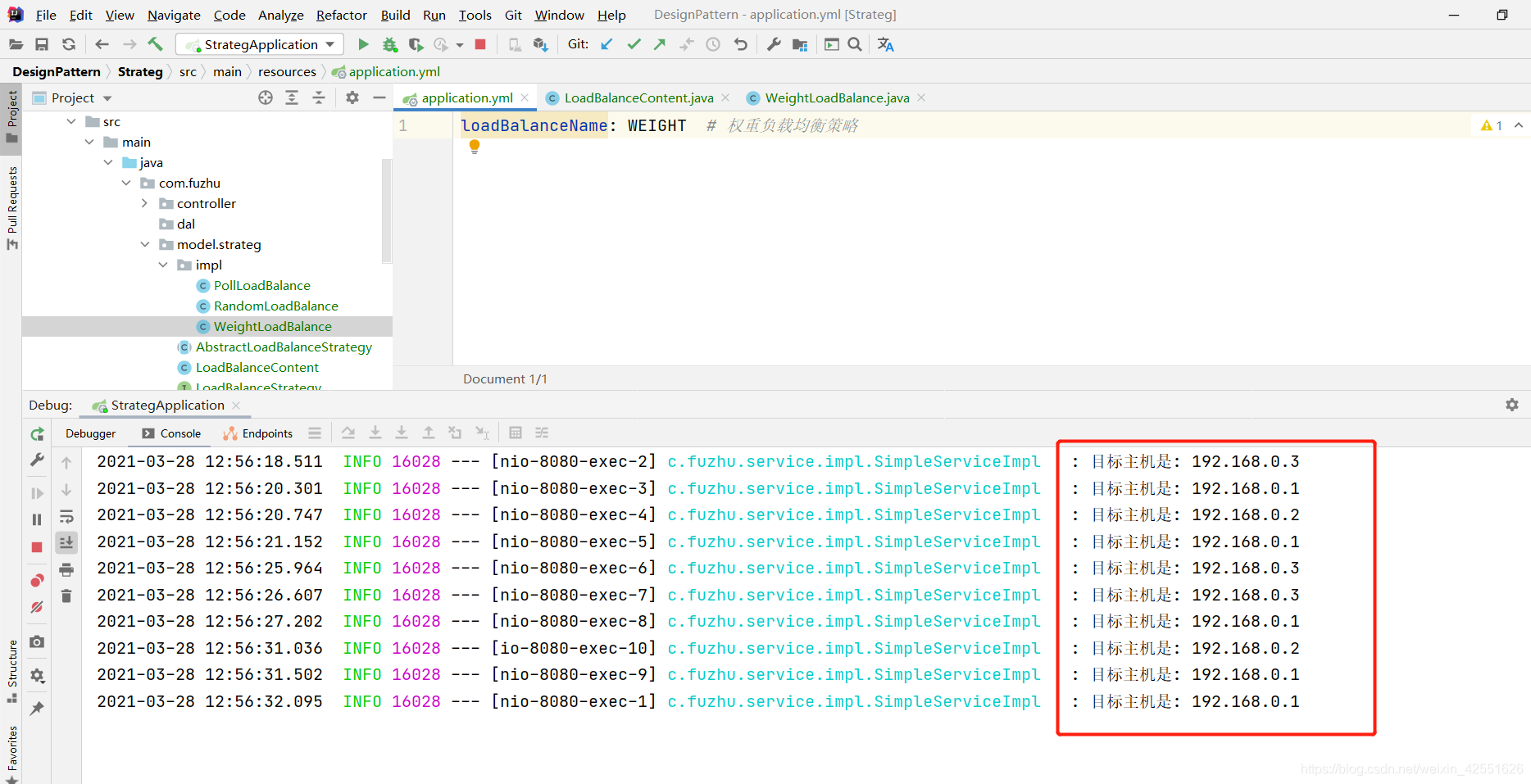
Task: Open Project view mode dropdown
Action: pyautogui.click(x=107, y=98)
